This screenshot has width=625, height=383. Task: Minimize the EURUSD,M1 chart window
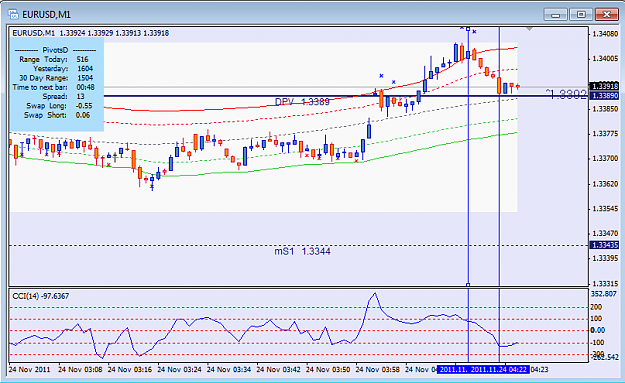tap(556, 15)
